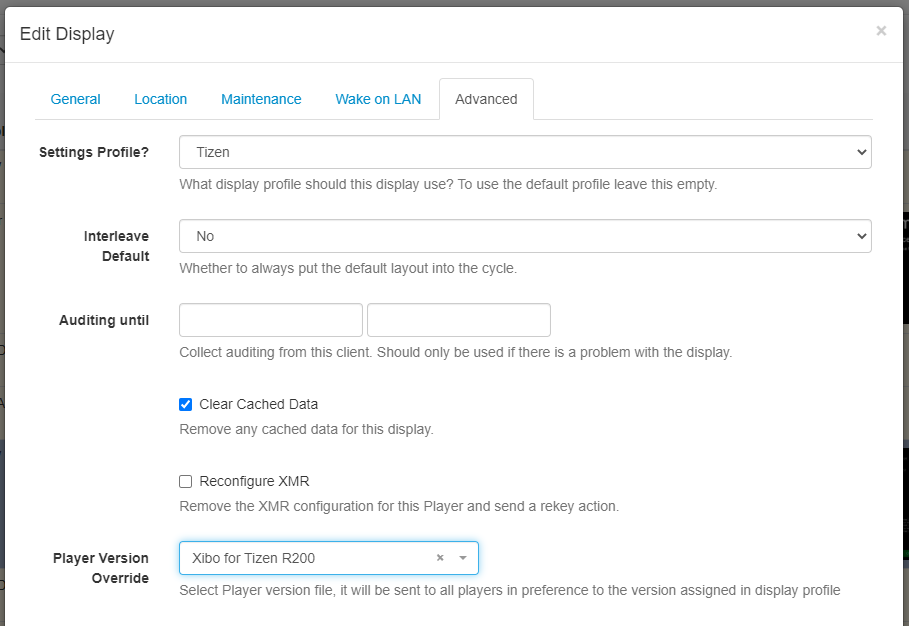Select the Wake on LAN tab
This screenshot has width=909, height=626.
(x=378, y=99)
